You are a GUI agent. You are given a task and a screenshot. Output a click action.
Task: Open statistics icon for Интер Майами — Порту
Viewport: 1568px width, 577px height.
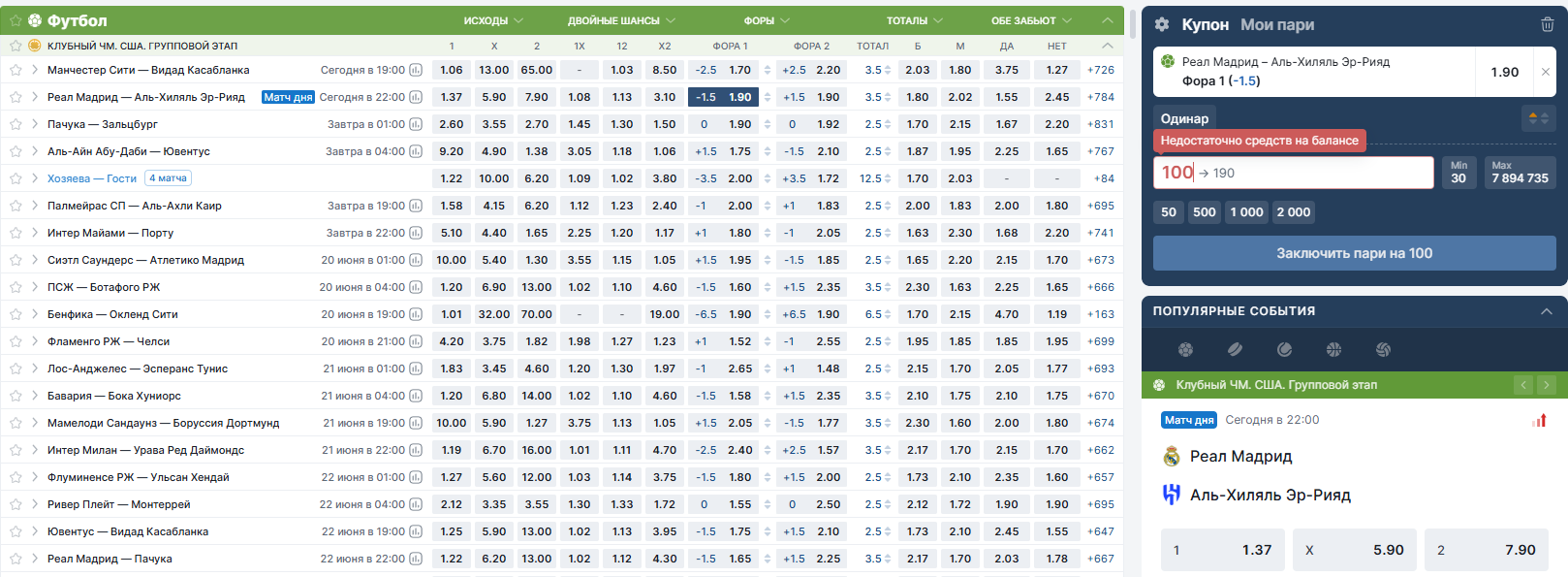[416, 233]
